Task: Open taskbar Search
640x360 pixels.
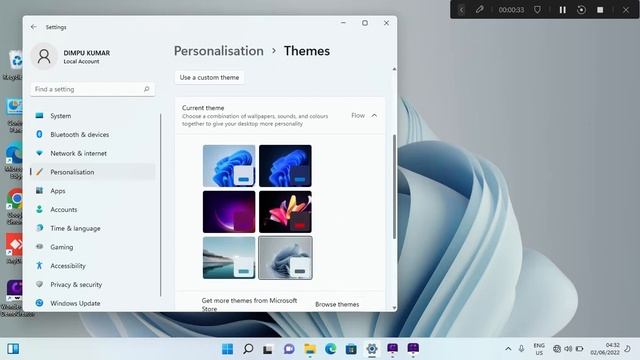Action: (248, 349)
